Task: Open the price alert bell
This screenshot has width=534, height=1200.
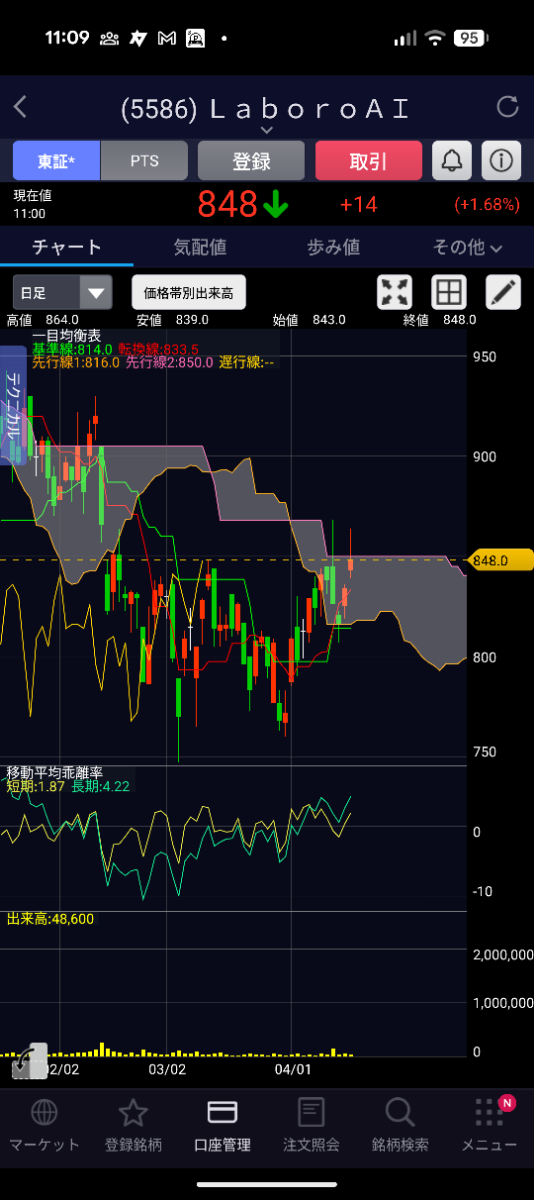Action: click(452, 160)
